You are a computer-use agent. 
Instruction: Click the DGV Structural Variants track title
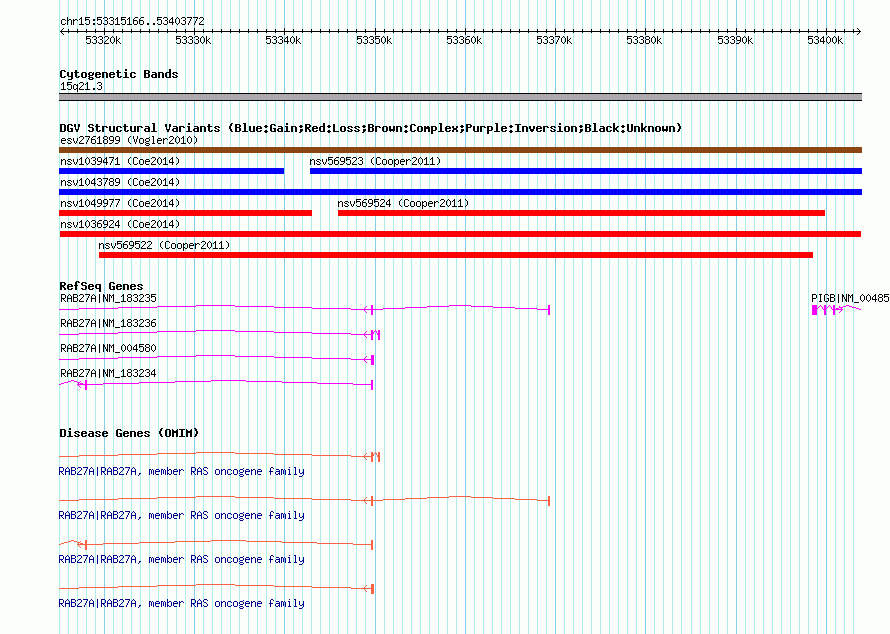[x=371, y=128]
